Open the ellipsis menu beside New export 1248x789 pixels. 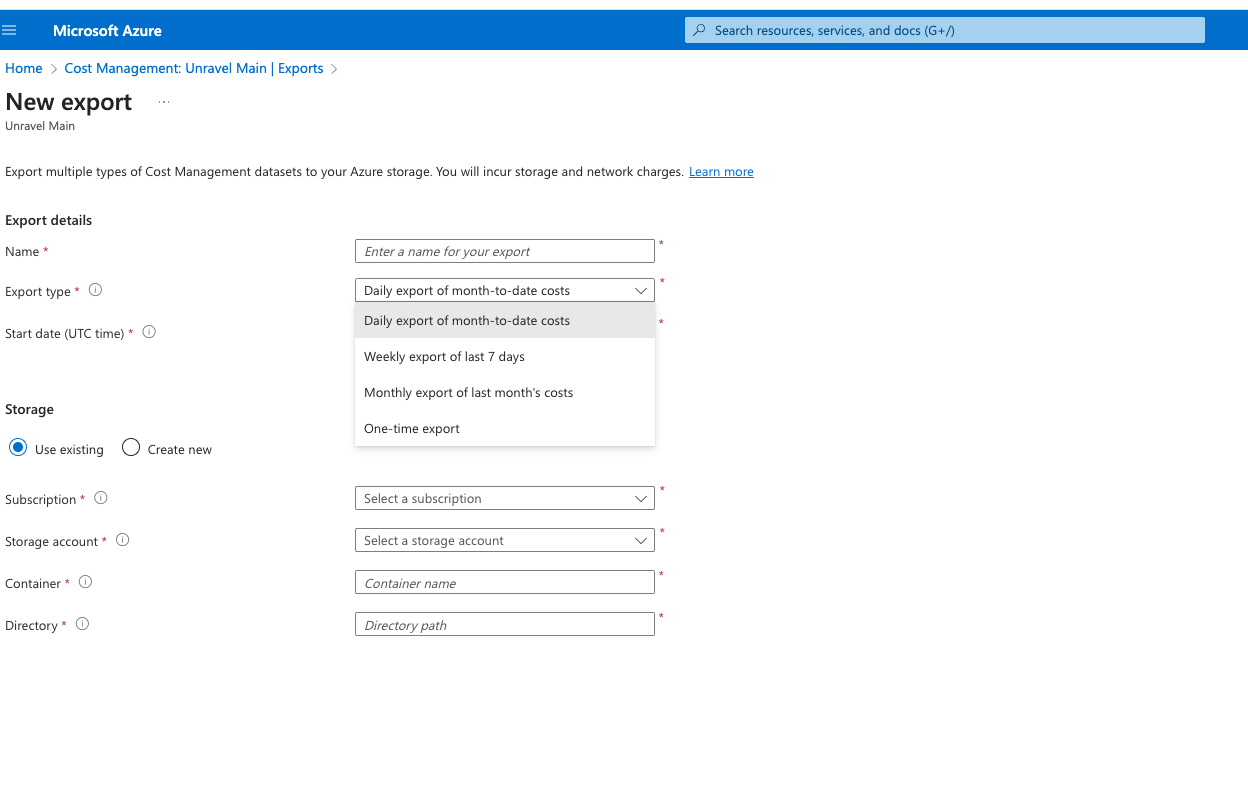point(164,102)
